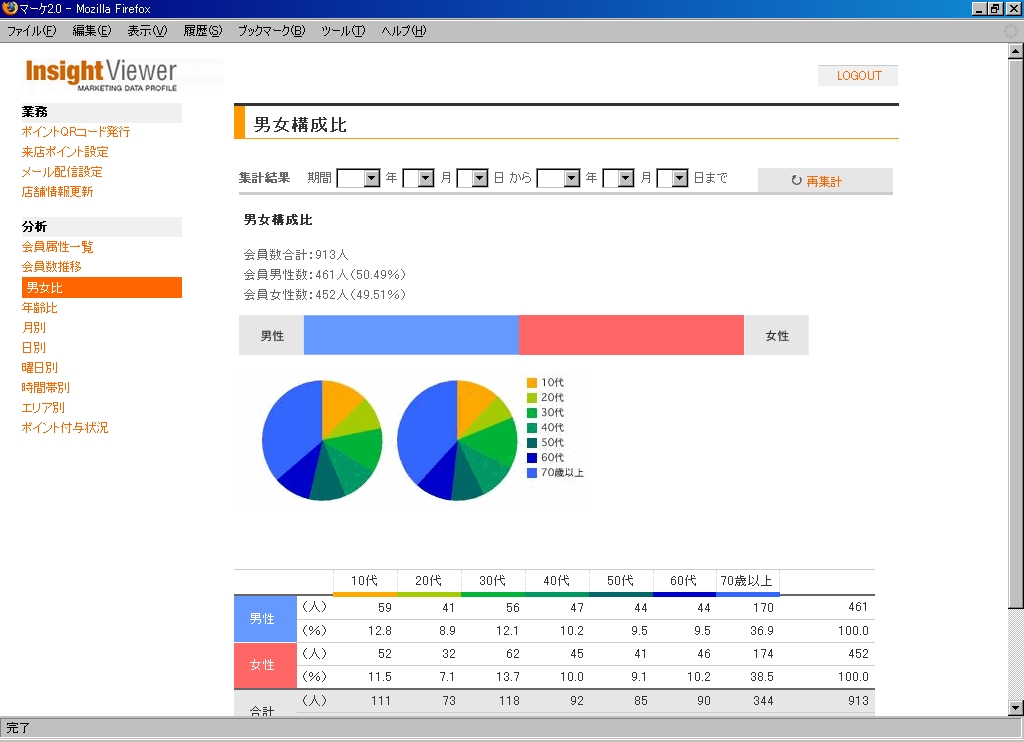Click 会員女性数:452人(49.51%) text

pyautogui.click(x=325, y=295)
